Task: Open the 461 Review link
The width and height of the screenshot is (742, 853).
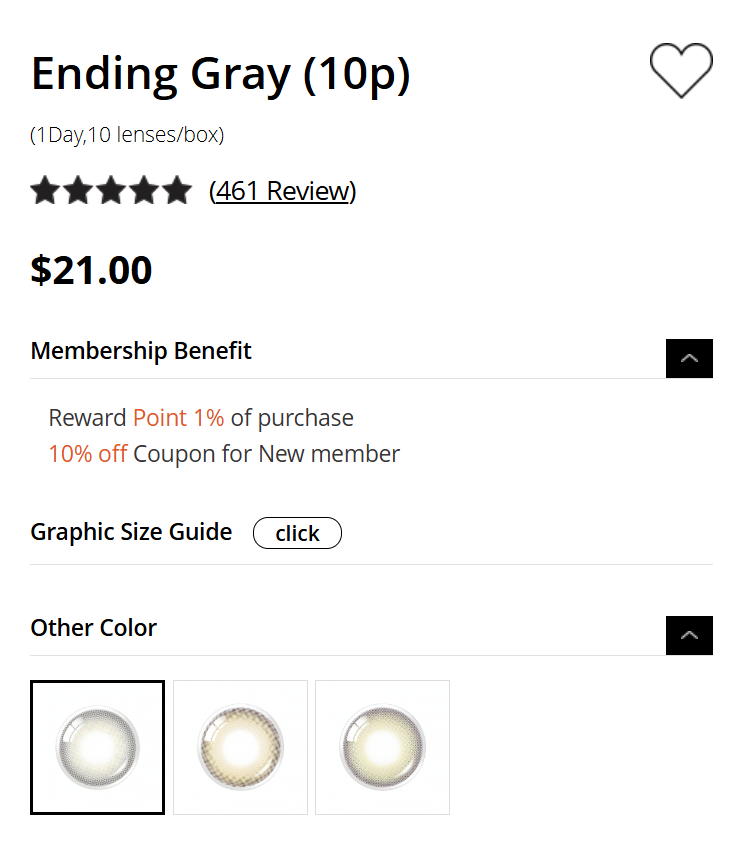Action: click(x=282, y=191)
